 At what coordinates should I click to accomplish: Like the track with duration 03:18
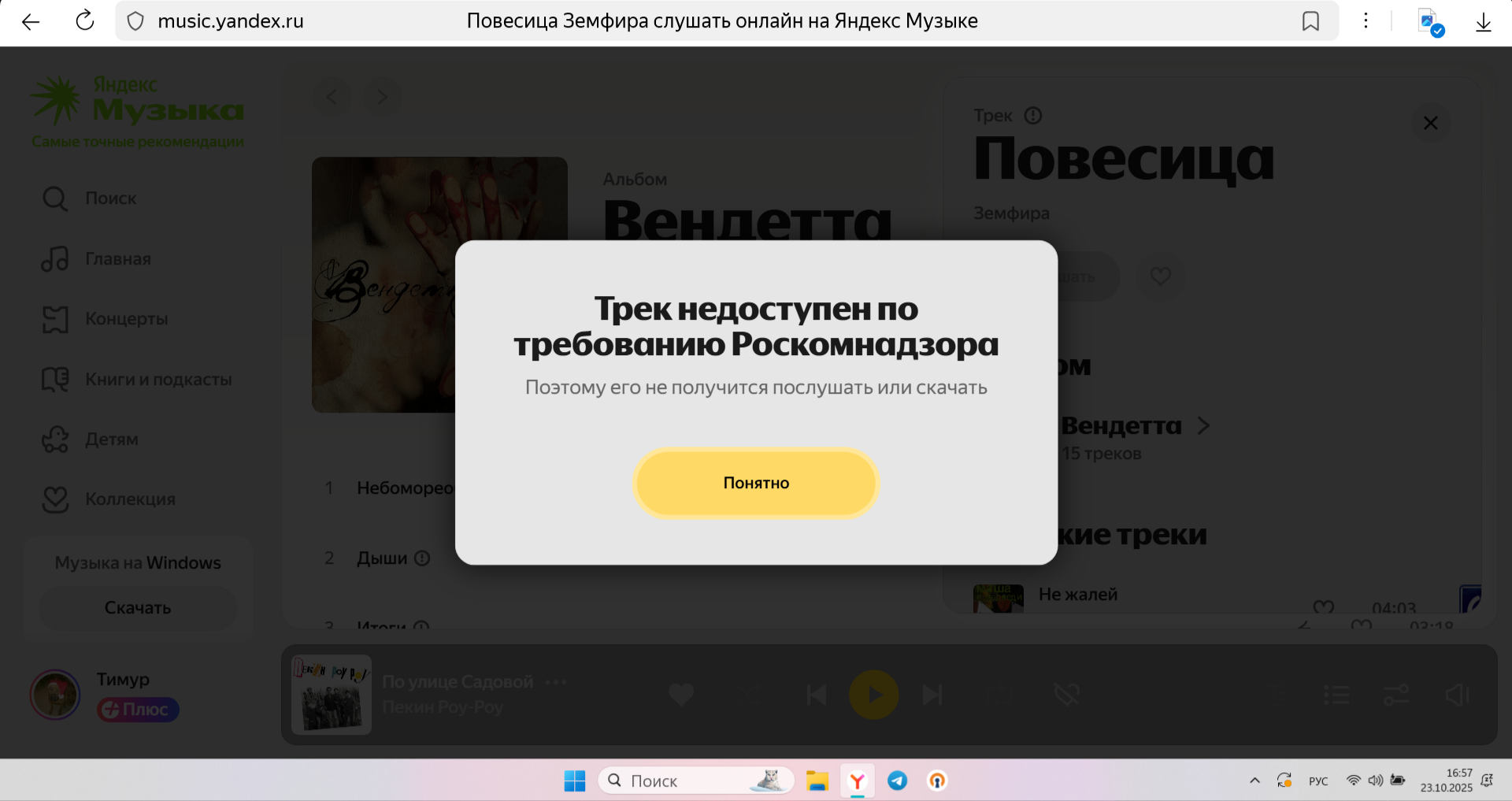1362,625
